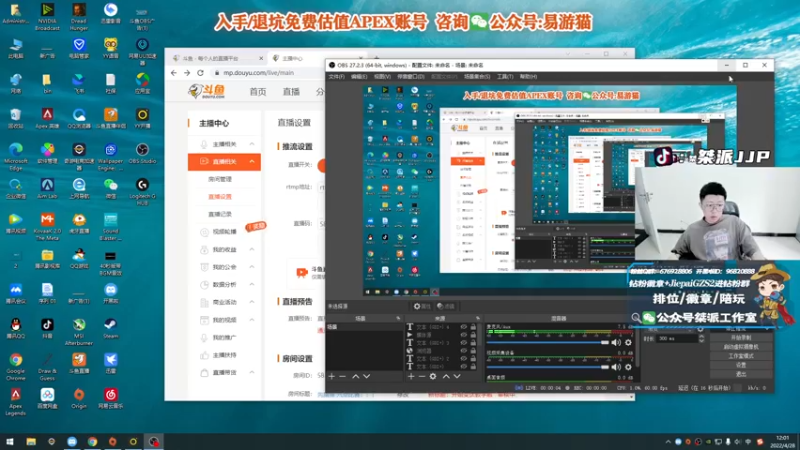The image size is (800, 450).
Task: Open 设置 button in OBS controls
Action: pyautogui.click(x=741, y=365)
